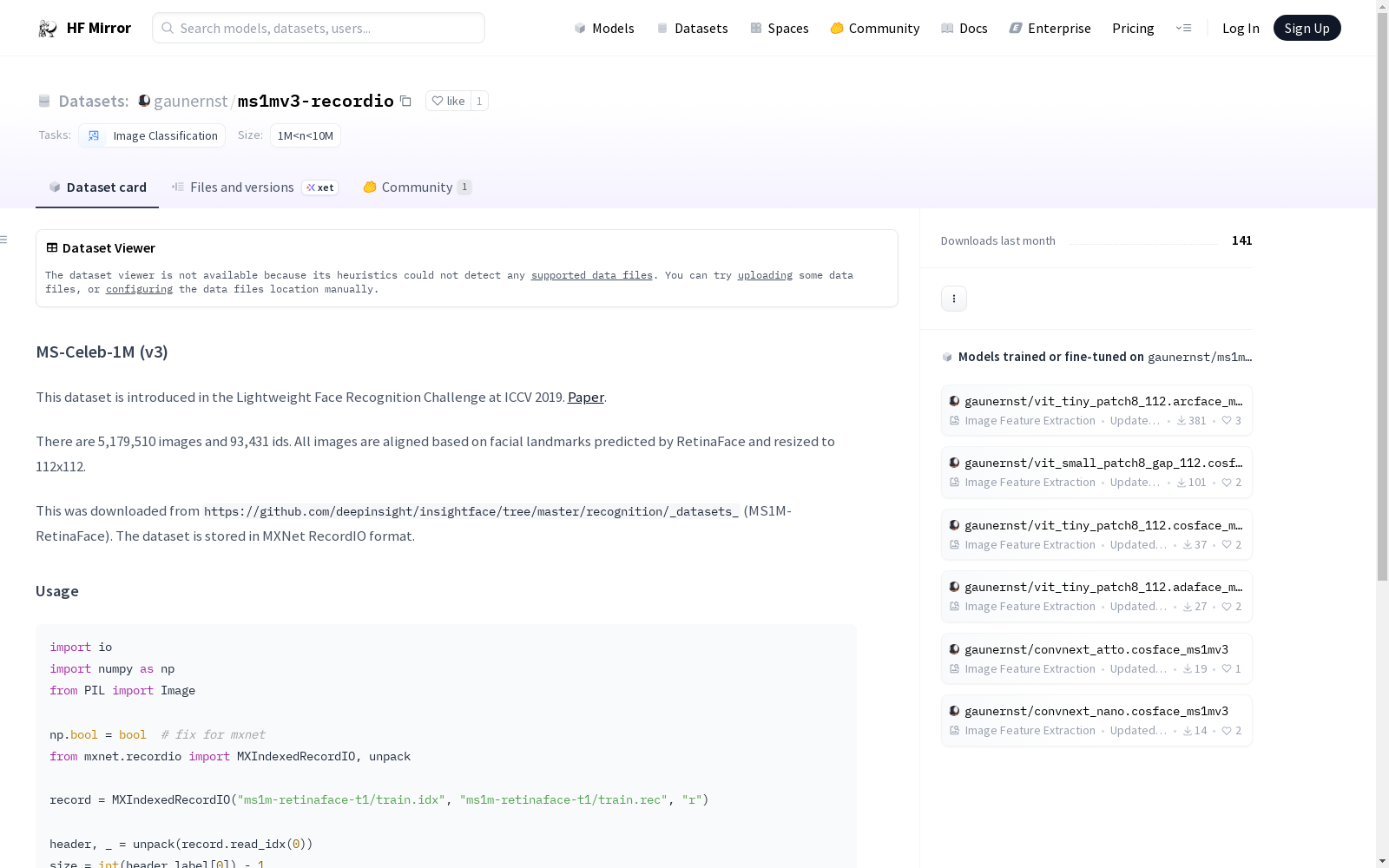
Task: Expand the table of contents sidebar toggle
Action: point(4,240)
